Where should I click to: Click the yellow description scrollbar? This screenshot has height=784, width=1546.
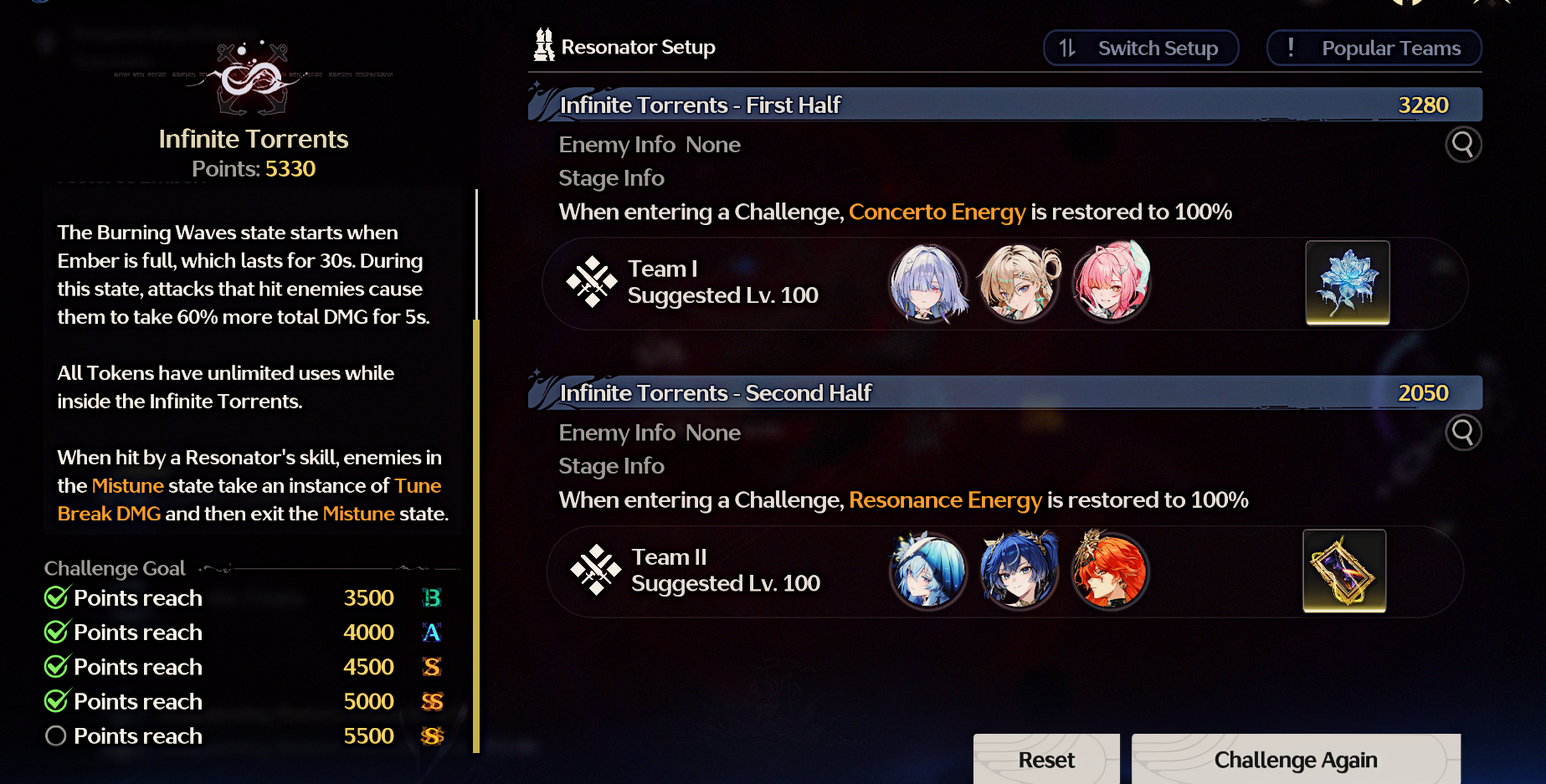pyautogui.click(x=476, y=535)
